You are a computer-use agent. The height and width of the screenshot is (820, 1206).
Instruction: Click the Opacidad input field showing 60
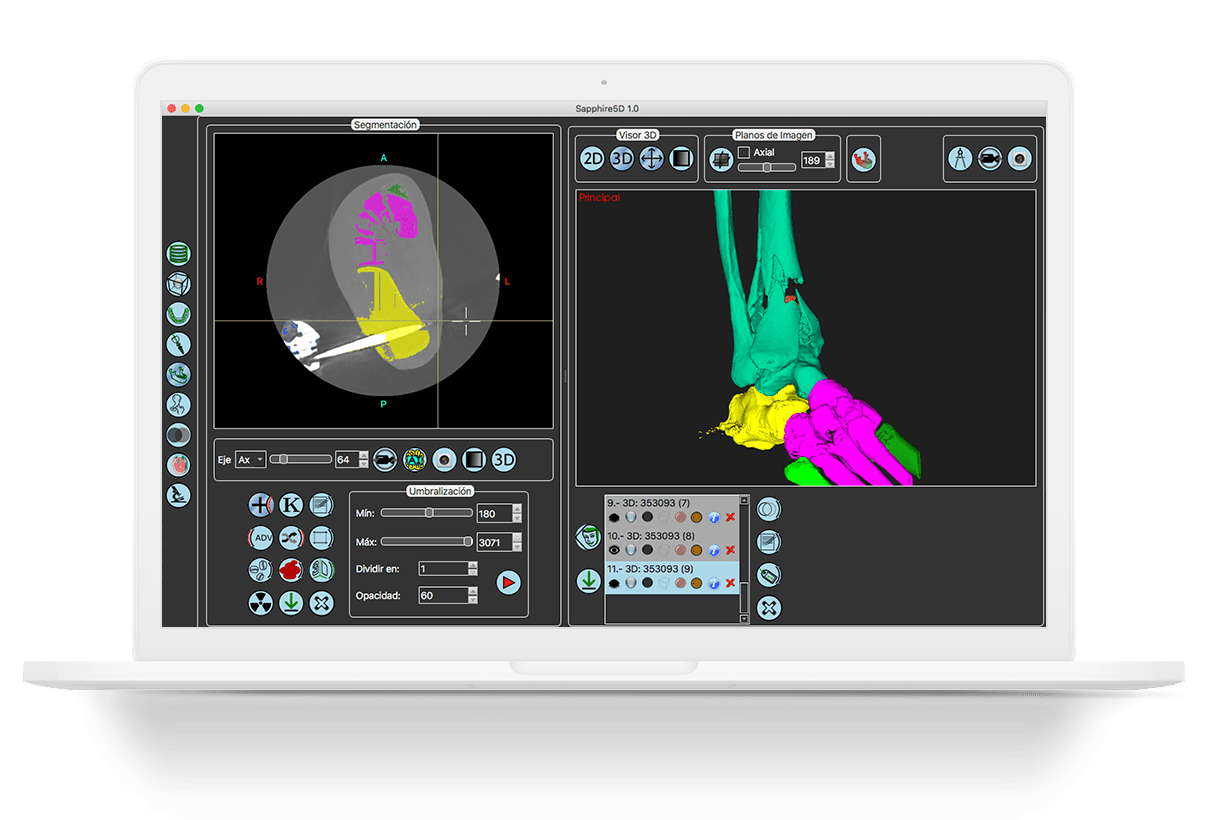tap(443, 596)
